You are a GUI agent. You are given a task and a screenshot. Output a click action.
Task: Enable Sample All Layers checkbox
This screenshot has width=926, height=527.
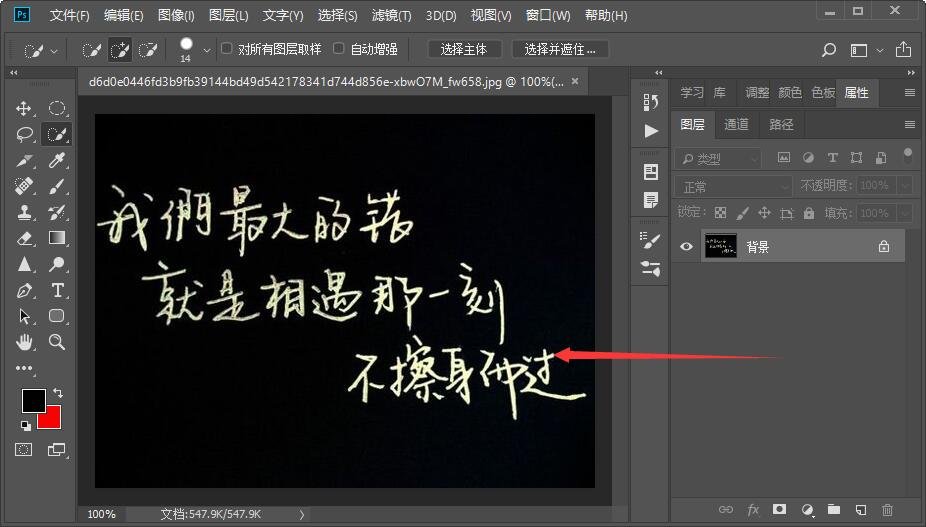227,48
